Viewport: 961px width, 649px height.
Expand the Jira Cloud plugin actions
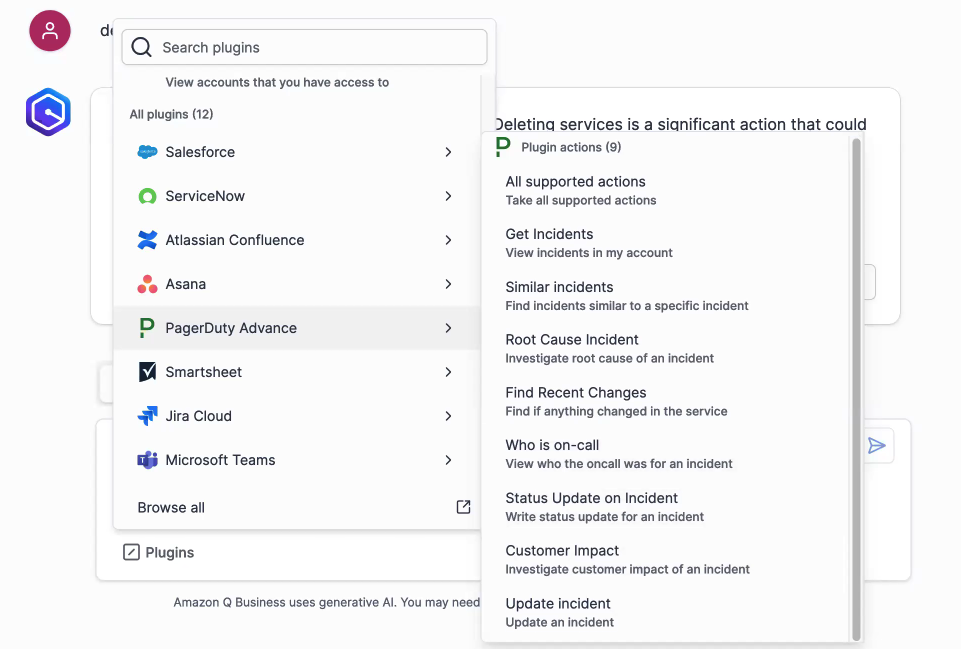[449, 415]
